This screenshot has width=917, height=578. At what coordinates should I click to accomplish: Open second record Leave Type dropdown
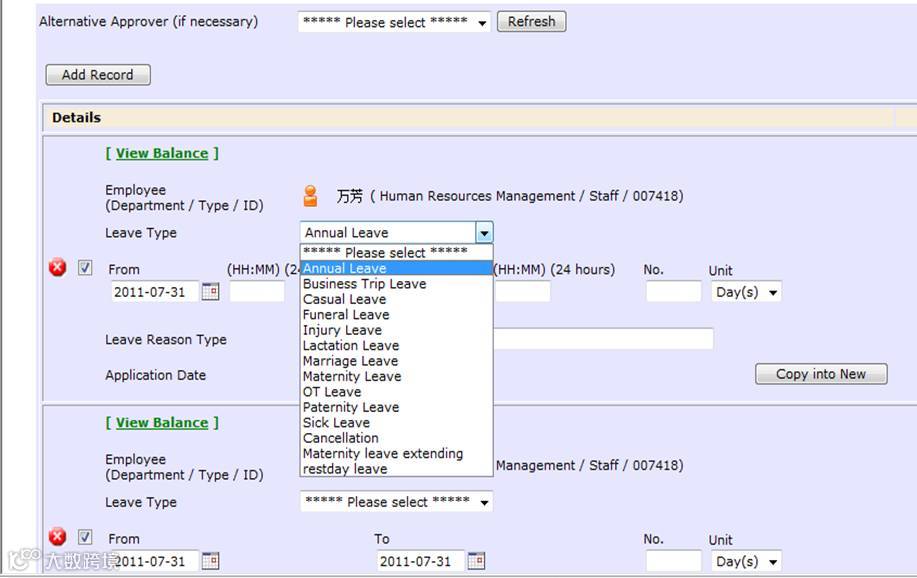(396, 502)
